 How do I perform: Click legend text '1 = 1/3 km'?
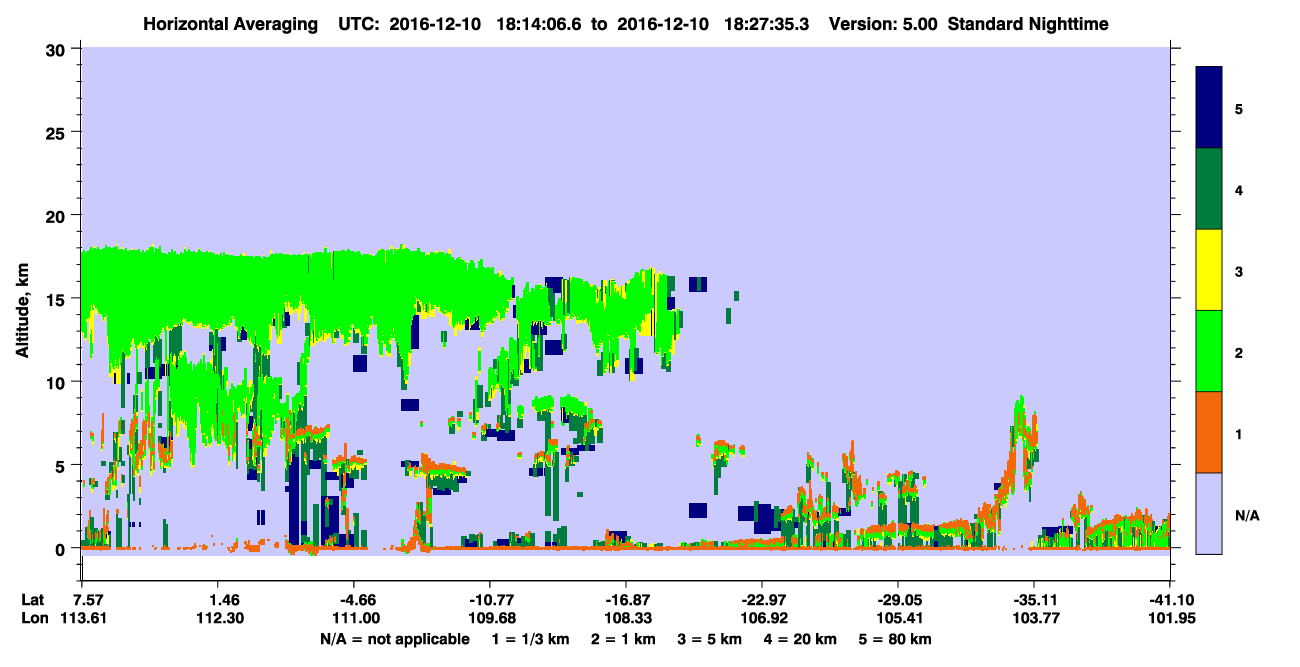532,639
